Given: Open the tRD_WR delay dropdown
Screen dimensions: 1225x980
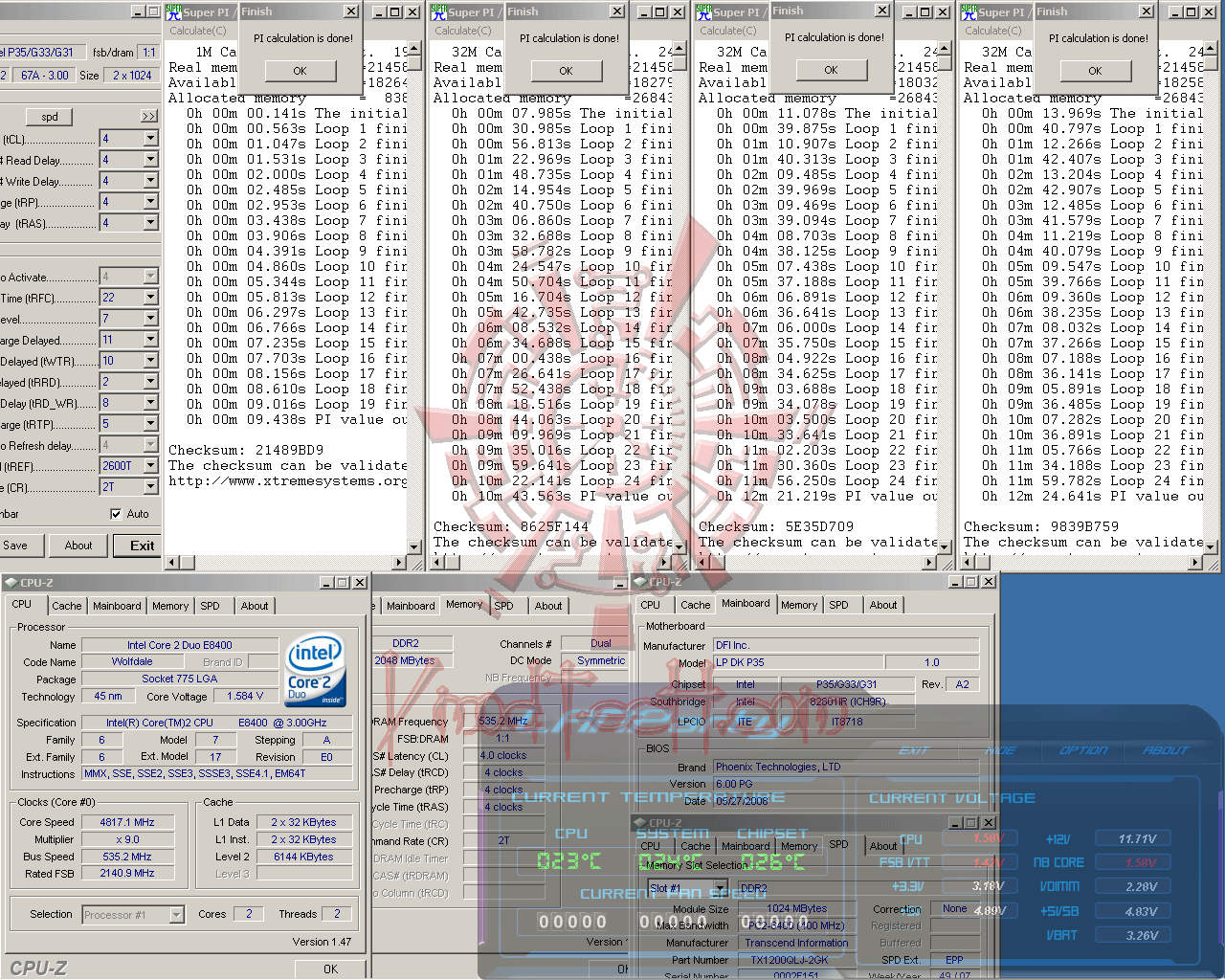Looking at the screenshot, I should [150, 403].
